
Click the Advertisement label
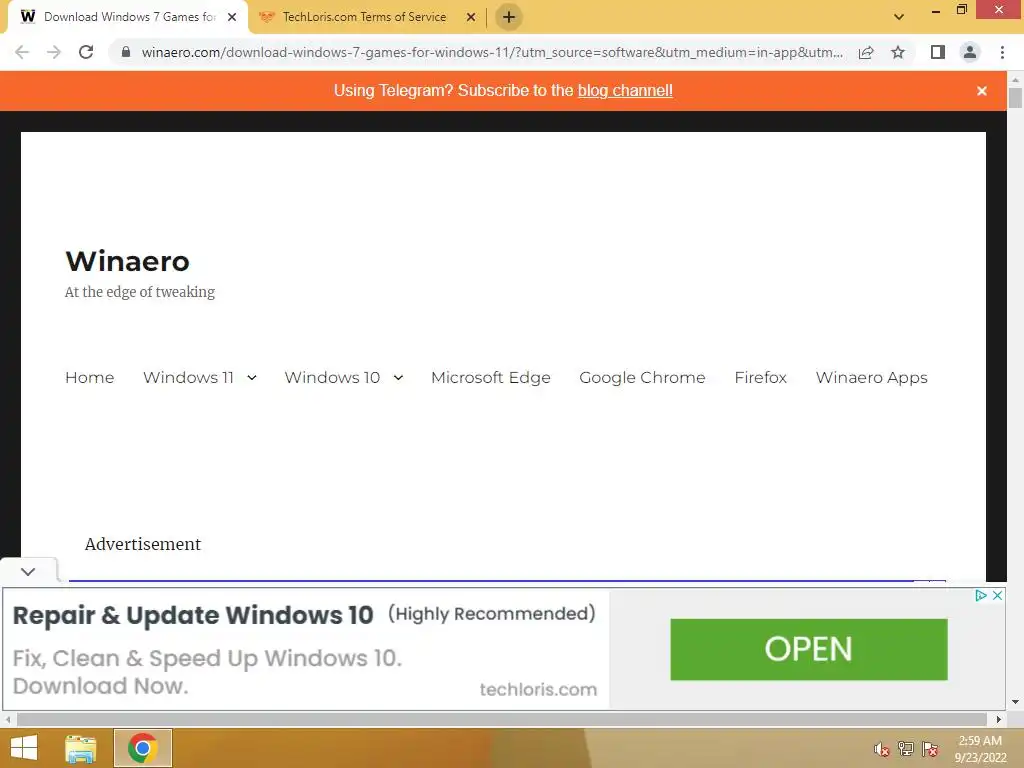pyautogui.click(x=143, y=544)
